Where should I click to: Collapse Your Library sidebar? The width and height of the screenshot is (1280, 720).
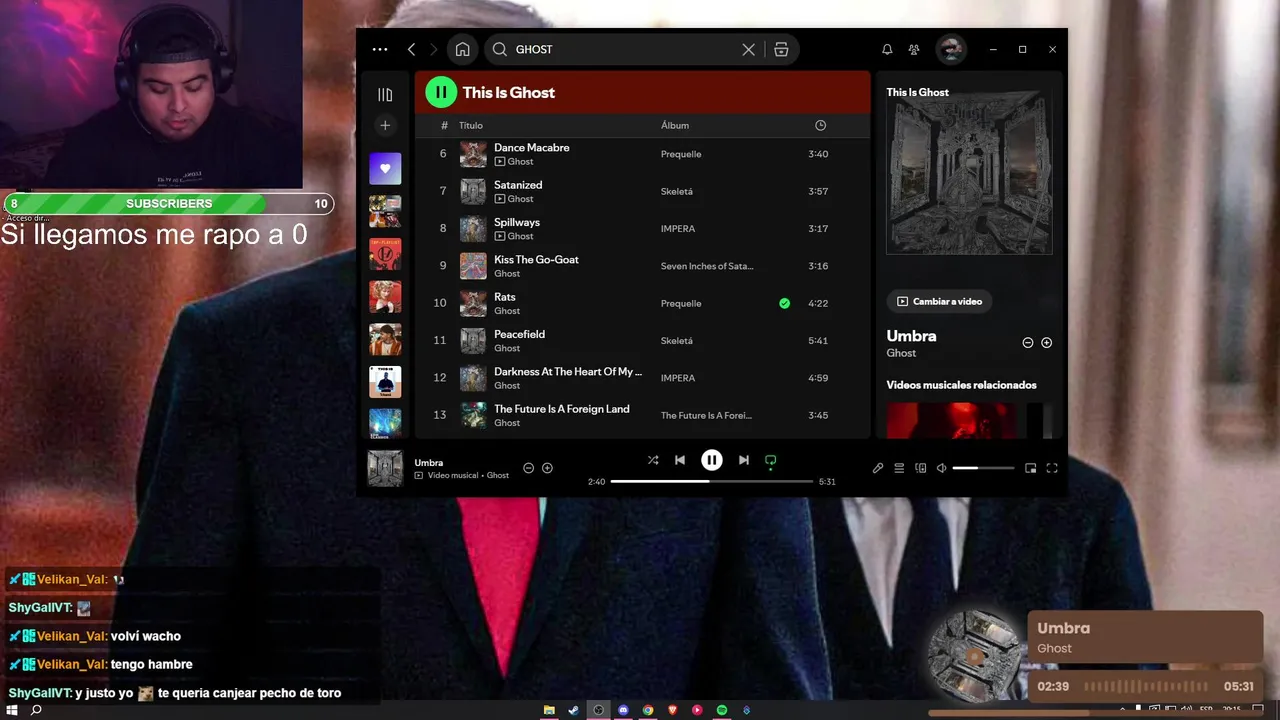click(x=385, y=94)
